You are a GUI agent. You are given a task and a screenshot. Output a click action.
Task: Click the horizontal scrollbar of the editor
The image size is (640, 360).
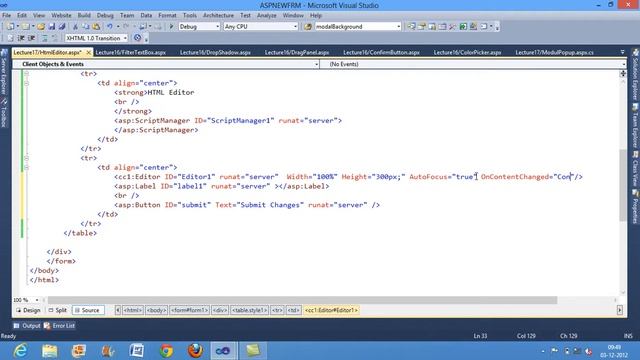point(302,300)
